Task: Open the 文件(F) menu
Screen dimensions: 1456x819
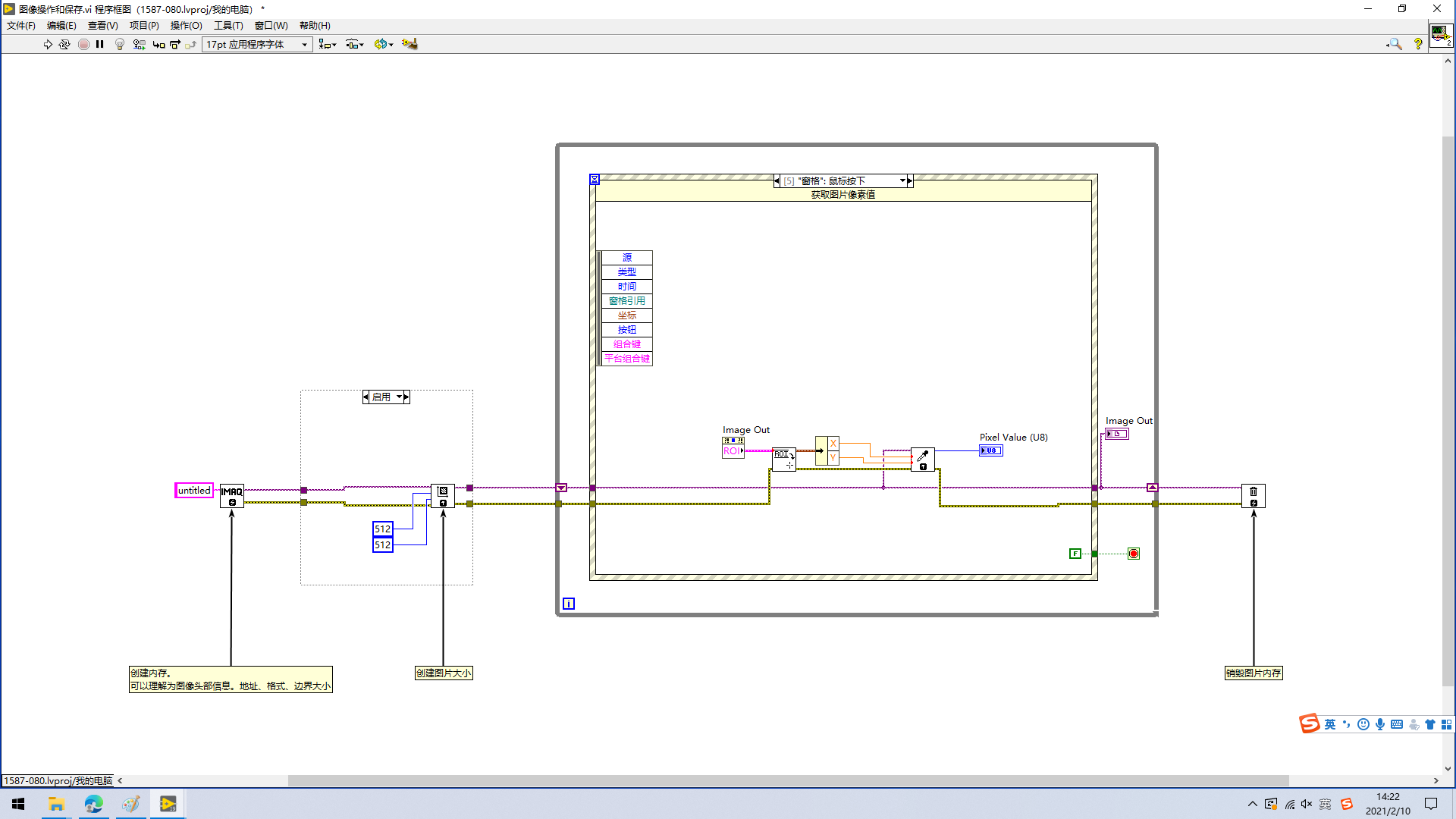Action: (x=20, y=25)
